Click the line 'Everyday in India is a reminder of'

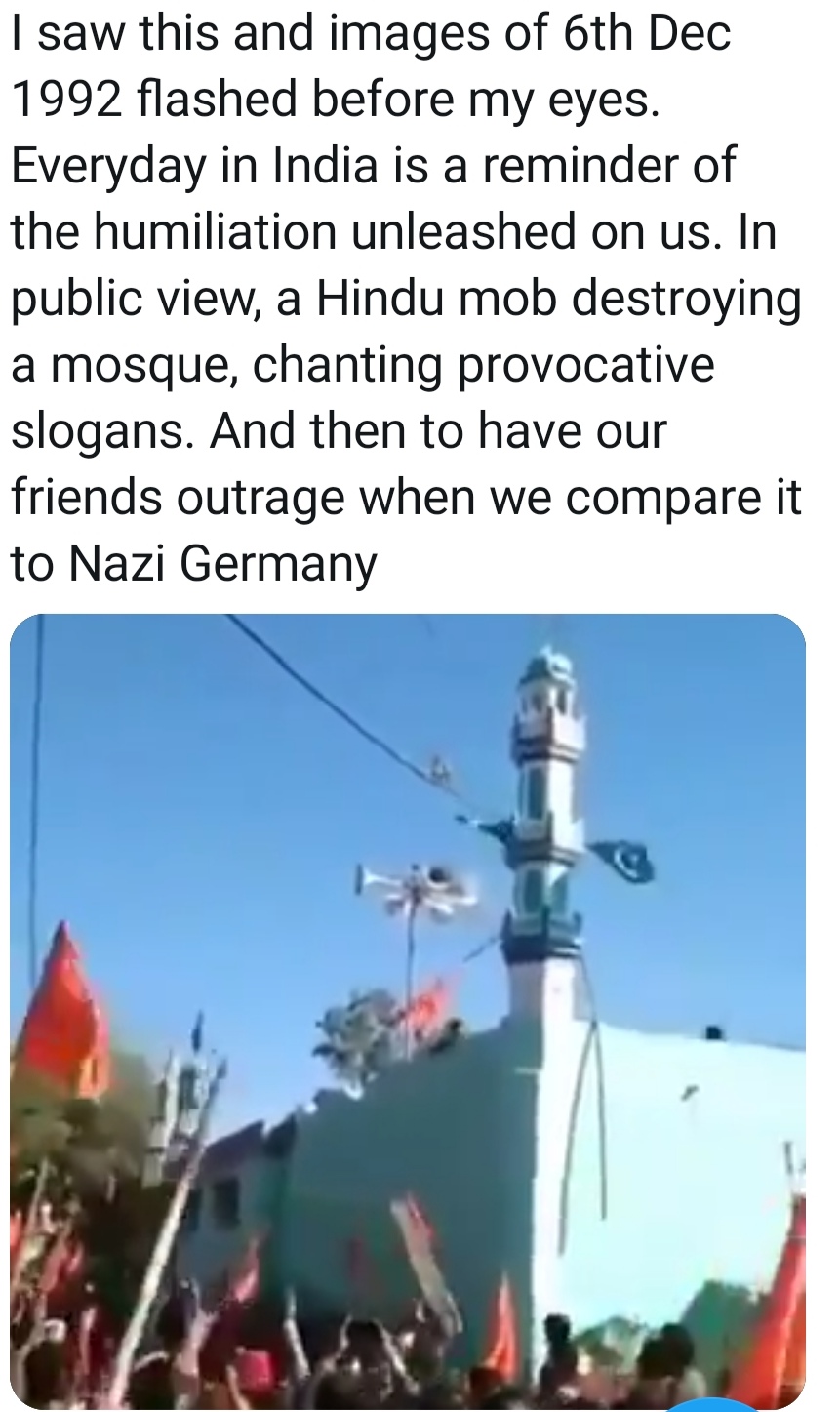(373, 166)
